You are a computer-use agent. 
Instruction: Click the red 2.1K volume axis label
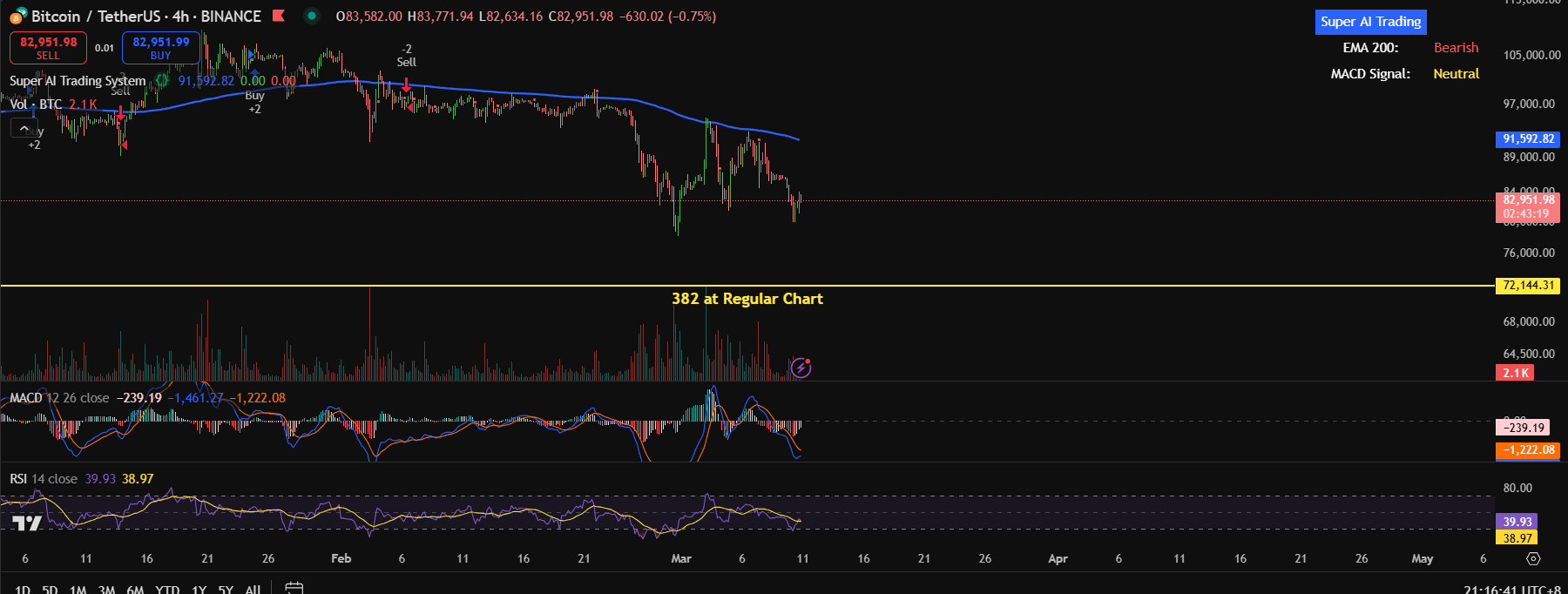pos(1515,373)
